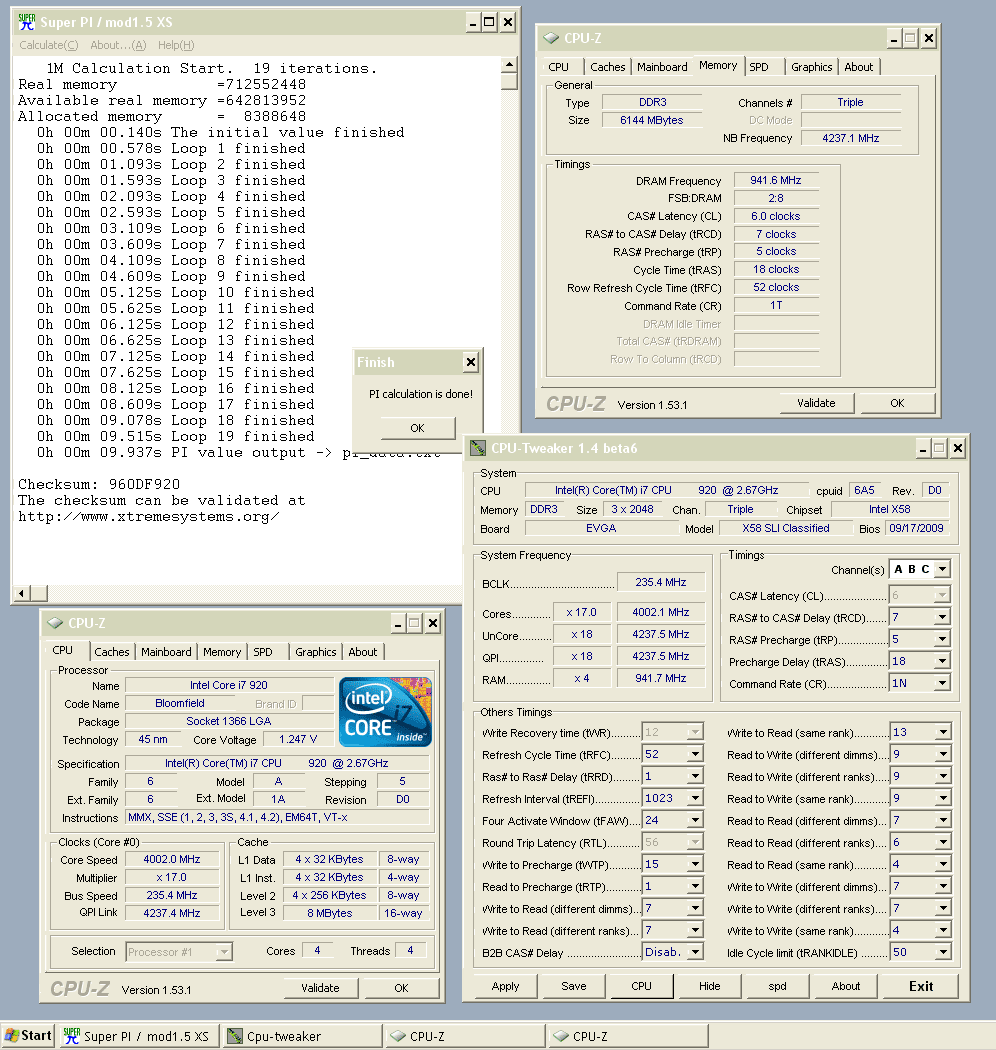The image size is (996, 1050).
Task: Open Idle Cycle limit (tRANKIDLE) dropdown
Action: [x=943, y=952]
